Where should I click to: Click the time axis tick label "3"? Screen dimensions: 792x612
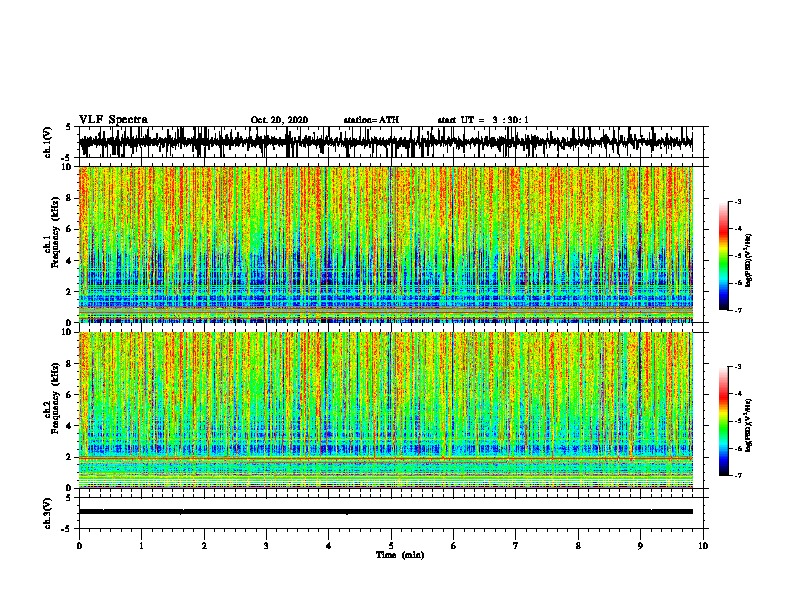[x=266, y=545]
